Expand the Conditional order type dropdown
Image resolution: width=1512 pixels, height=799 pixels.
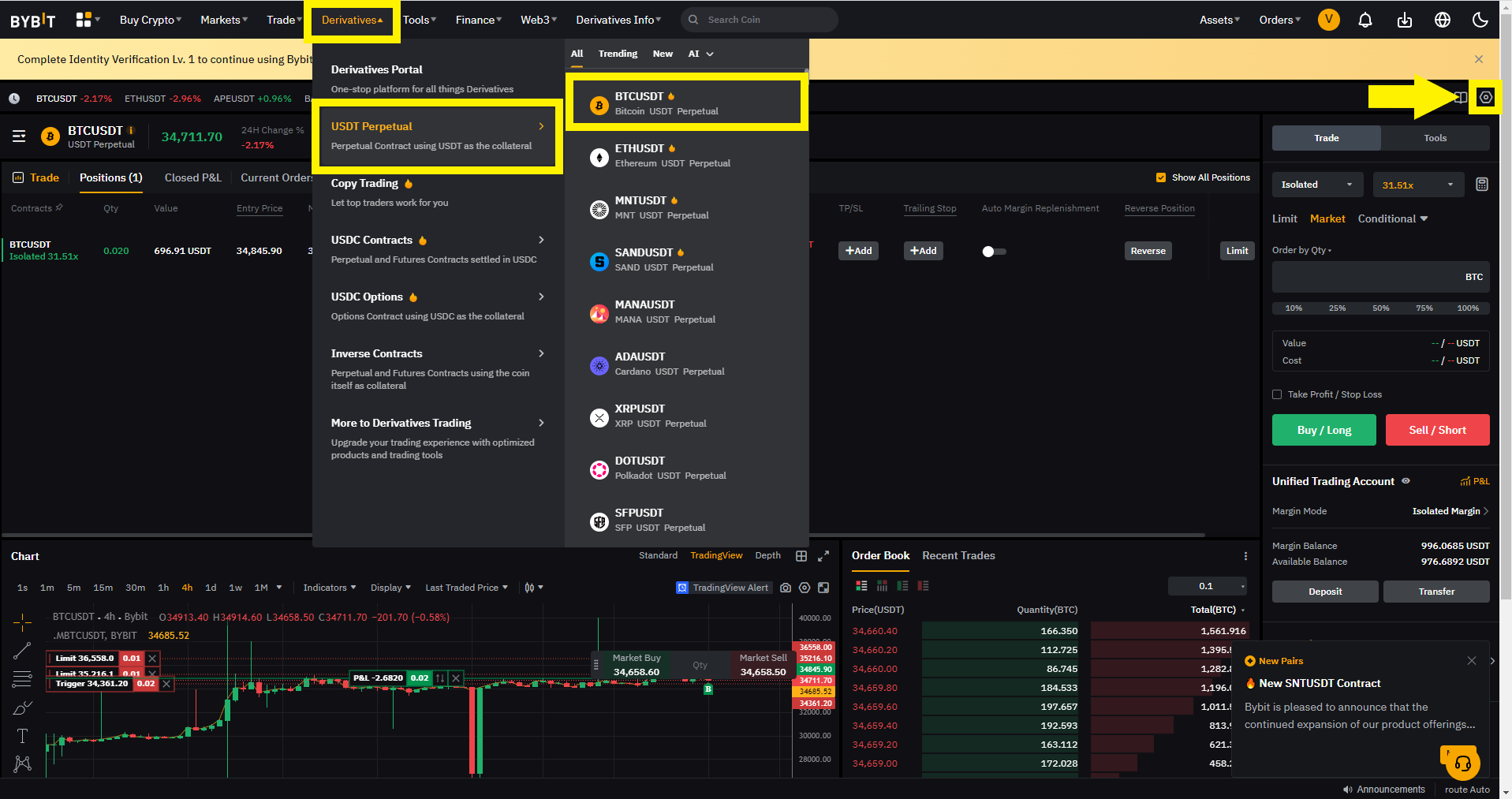point(1393,218)
